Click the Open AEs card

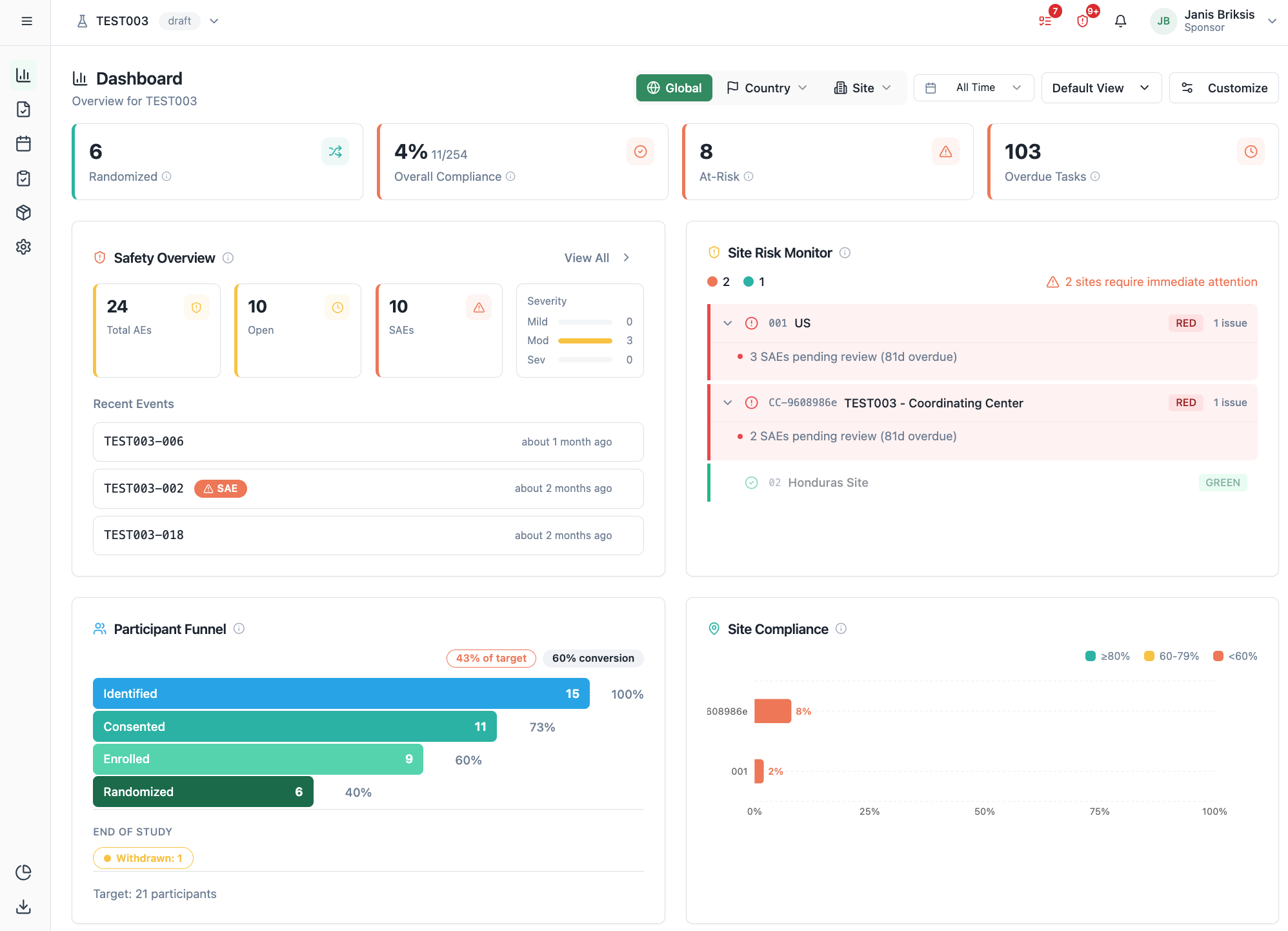(x=298, y=331)
